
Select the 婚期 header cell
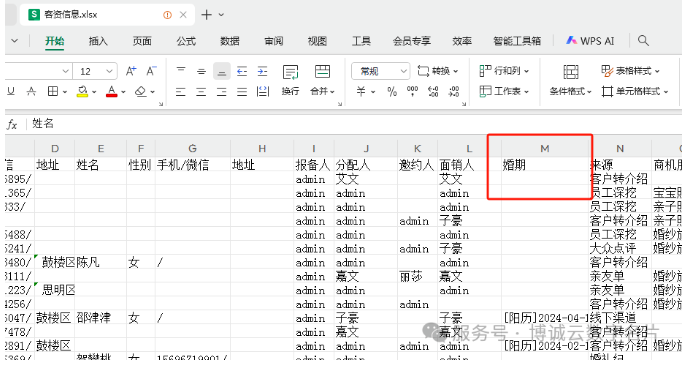tap(545, 165)
